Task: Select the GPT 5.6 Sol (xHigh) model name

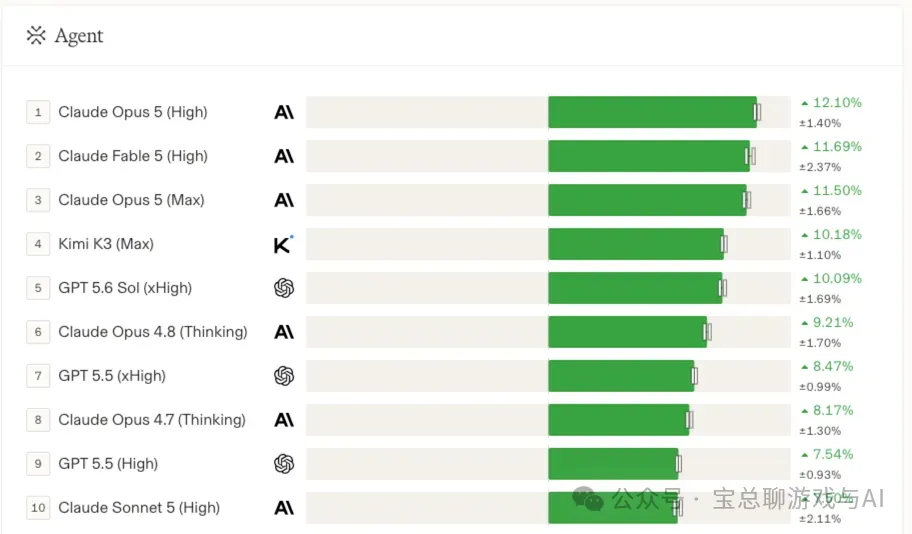Action: click(x=125, y=288)
